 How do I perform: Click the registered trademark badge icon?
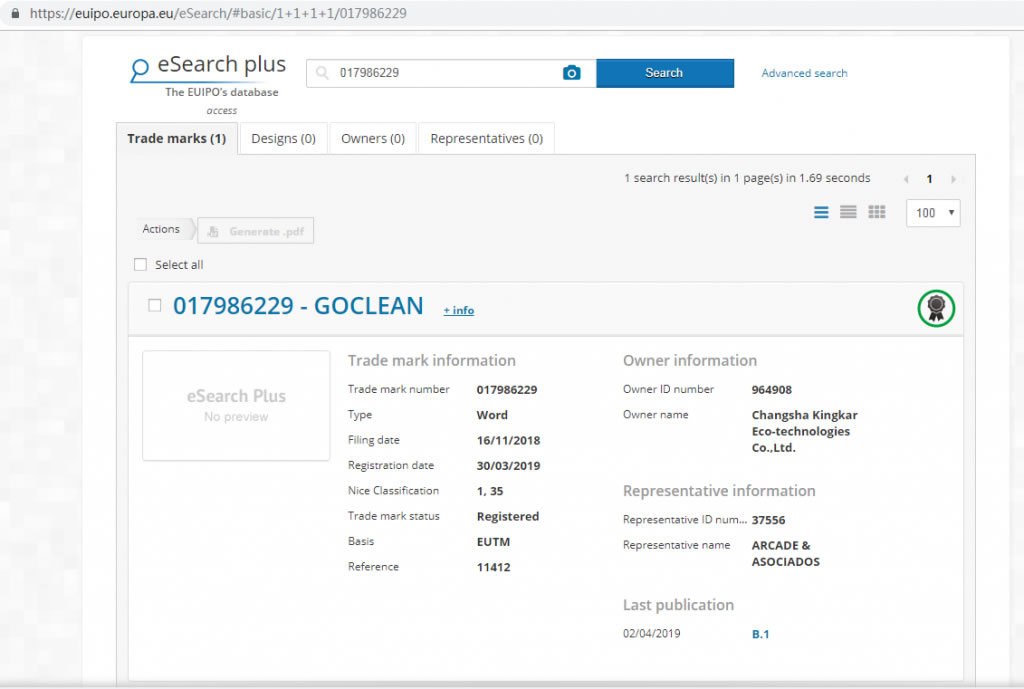[x=936, y=307]
